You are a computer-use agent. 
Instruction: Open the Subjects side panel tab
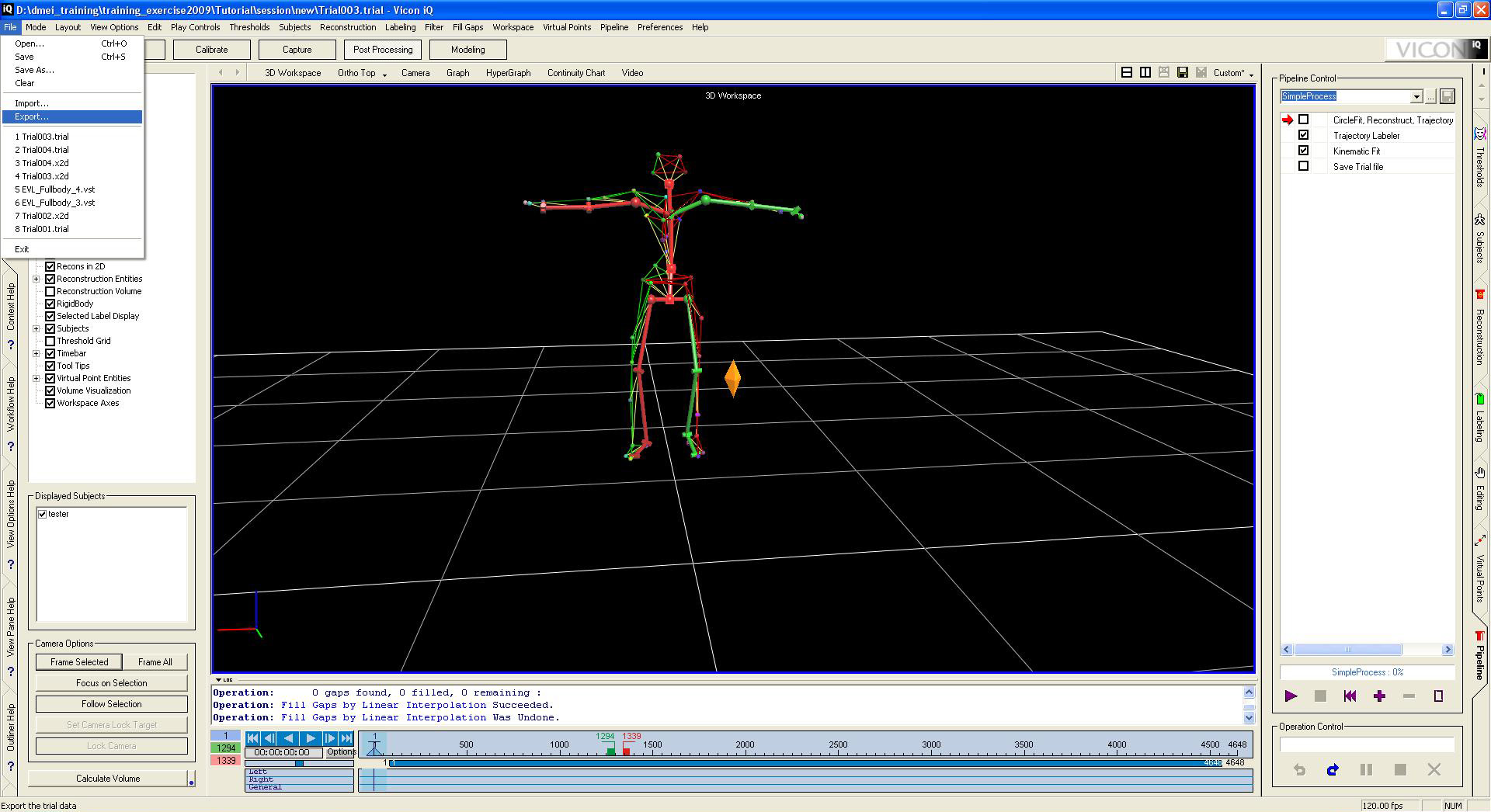click(x=1480, y=238)
